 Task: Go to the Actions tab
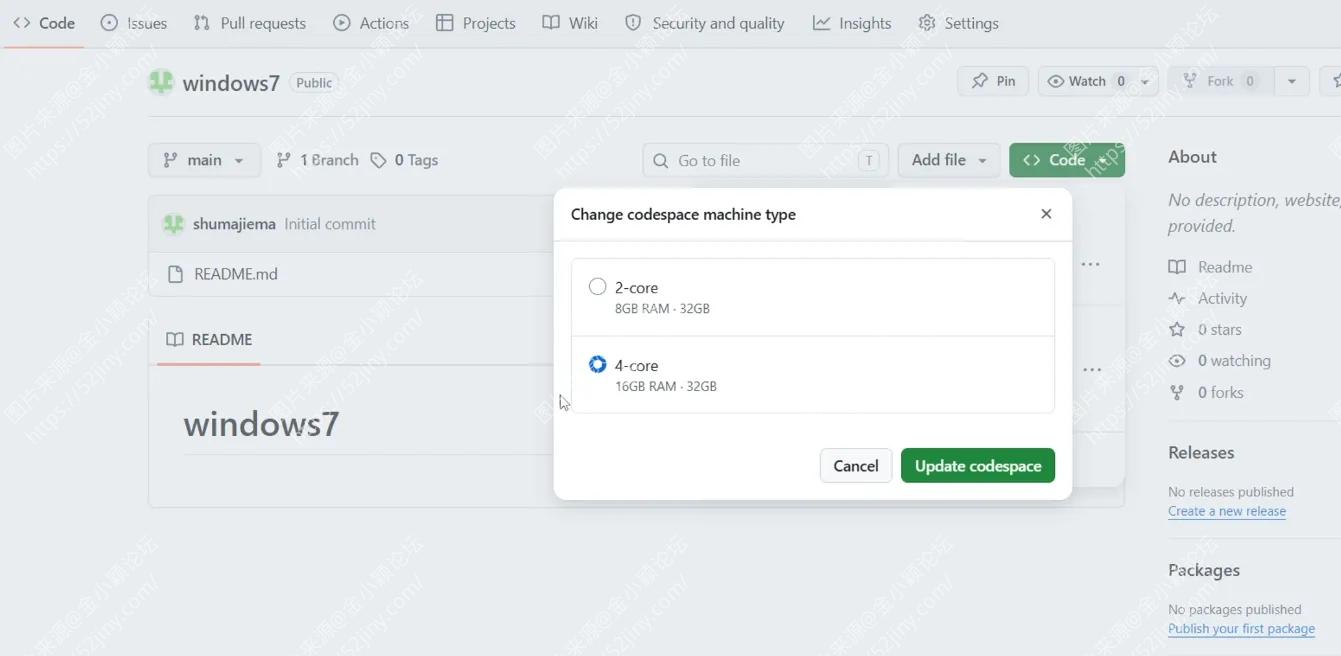pos(371,23)
